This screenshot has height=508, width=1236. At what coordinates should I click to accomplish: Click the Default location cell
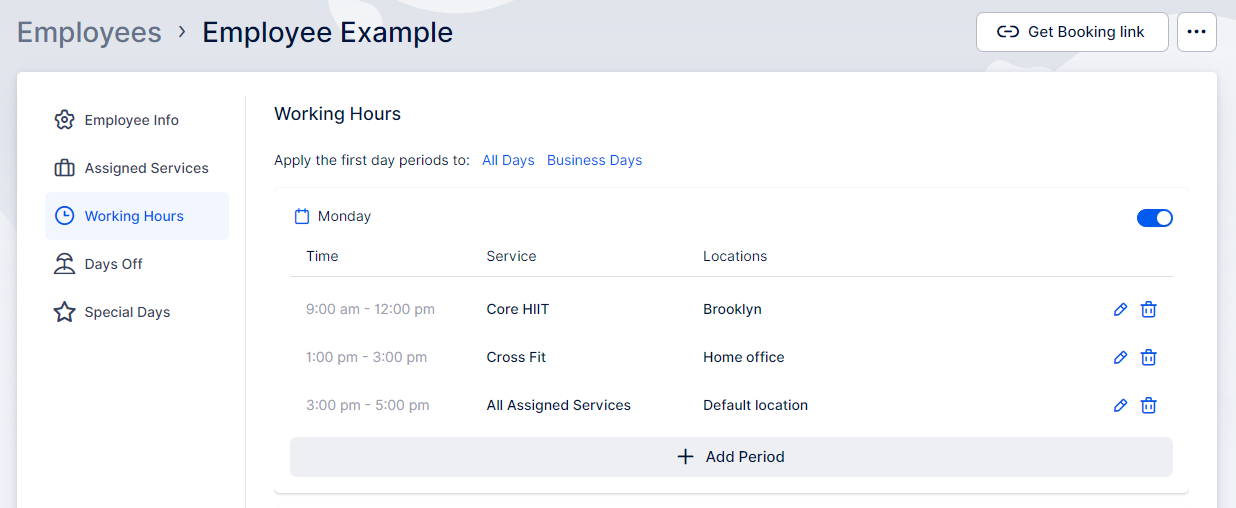click(x=755, y=406)
